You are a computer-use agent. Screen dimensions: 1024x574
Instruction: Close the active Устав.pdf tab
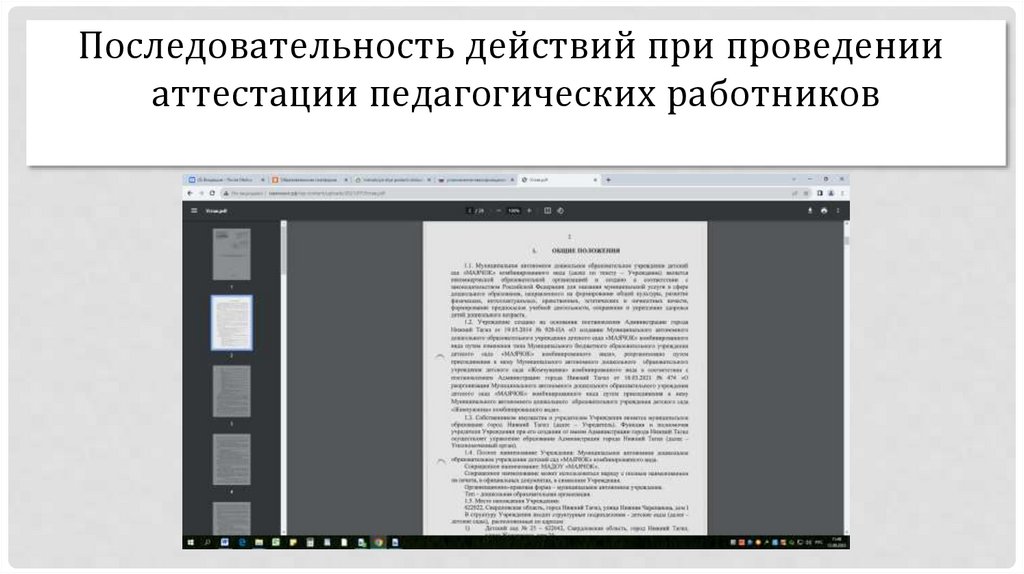tap(595, 180)
